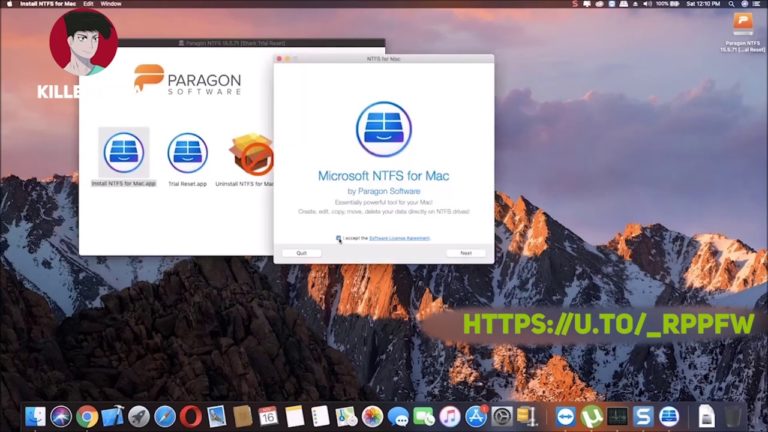Open the Software License Agreement link
Image resolution: width=768 pixels, height=432 pixels.
(x=399, y=238)
